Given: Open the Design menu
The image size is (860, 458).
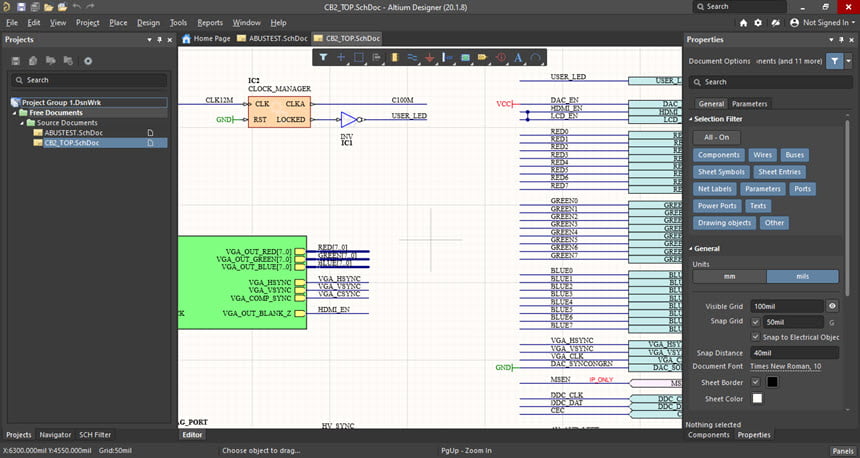Looking at the screenshot, I should [148, 22].
